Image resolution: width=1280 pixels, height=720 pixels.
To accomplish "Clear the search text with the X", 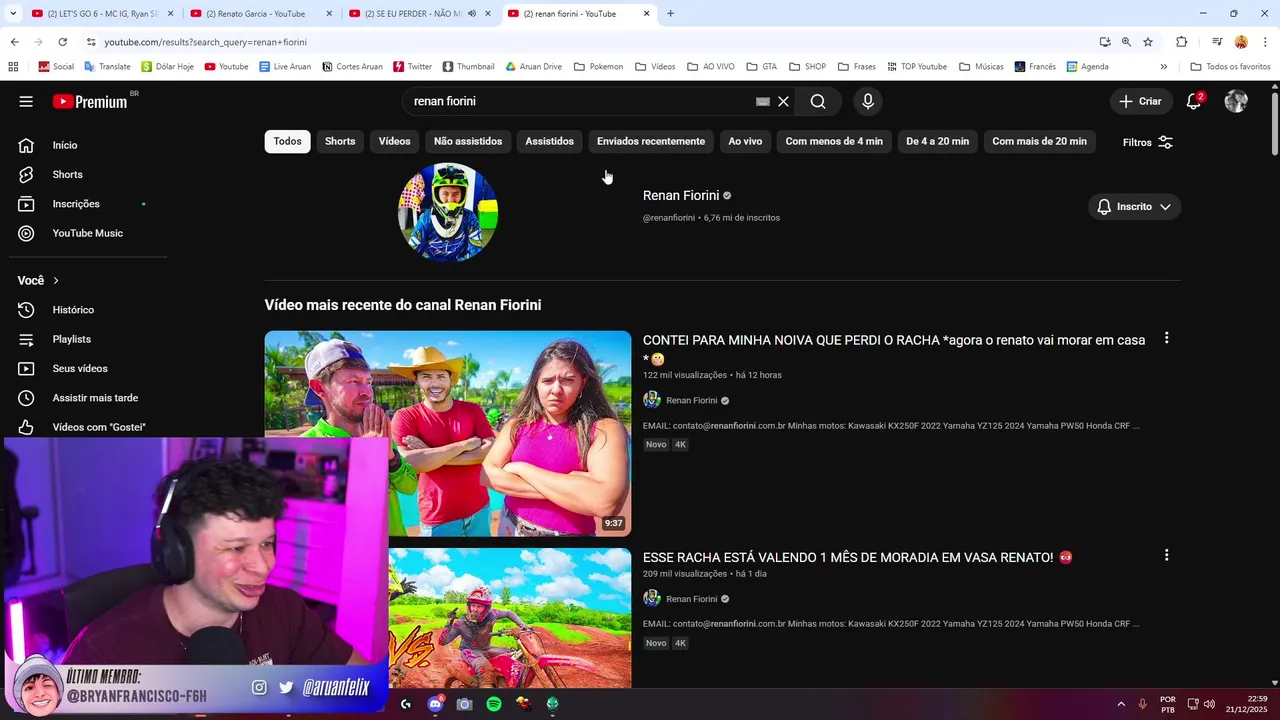I will [x=784, y=101].
